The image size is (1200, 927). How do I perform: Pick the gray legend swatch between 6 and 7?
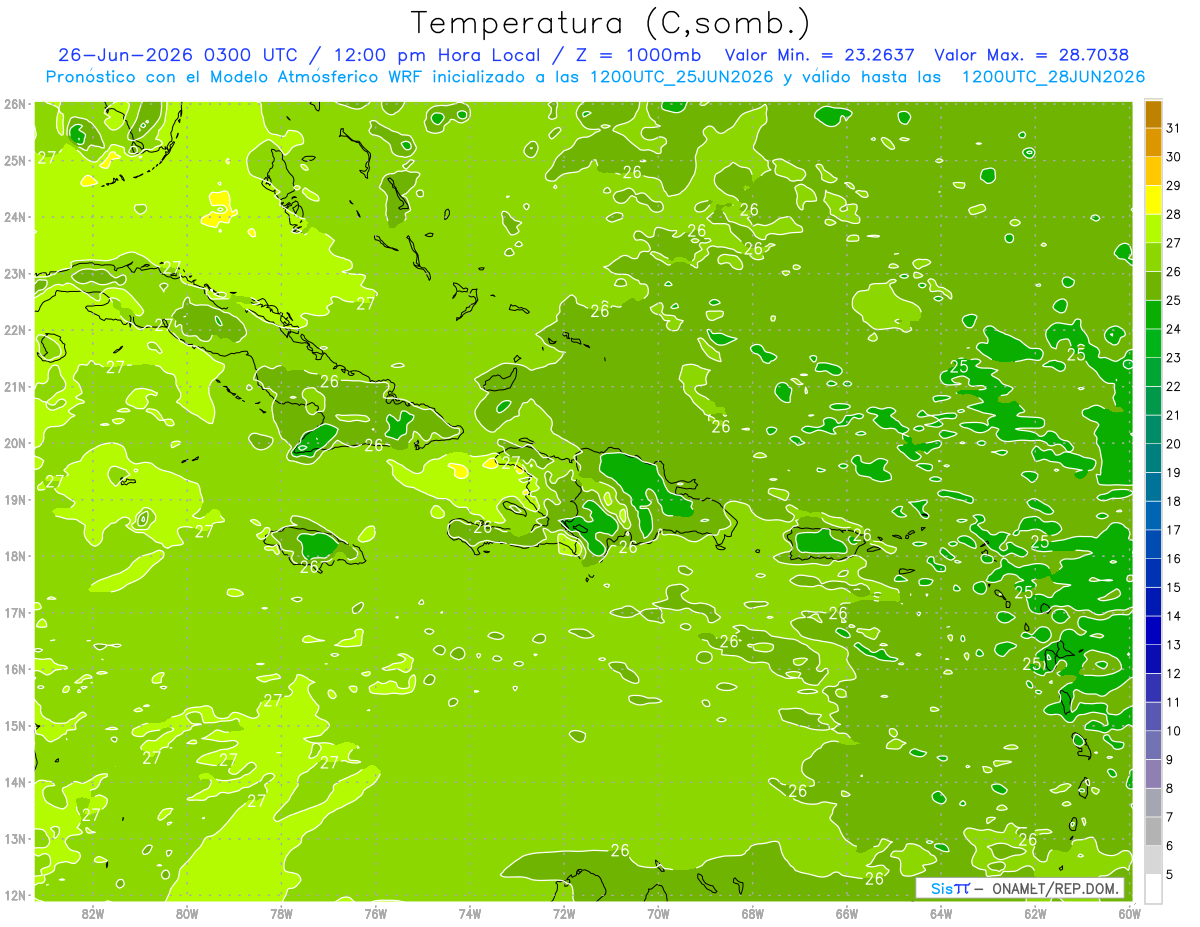1153,831
